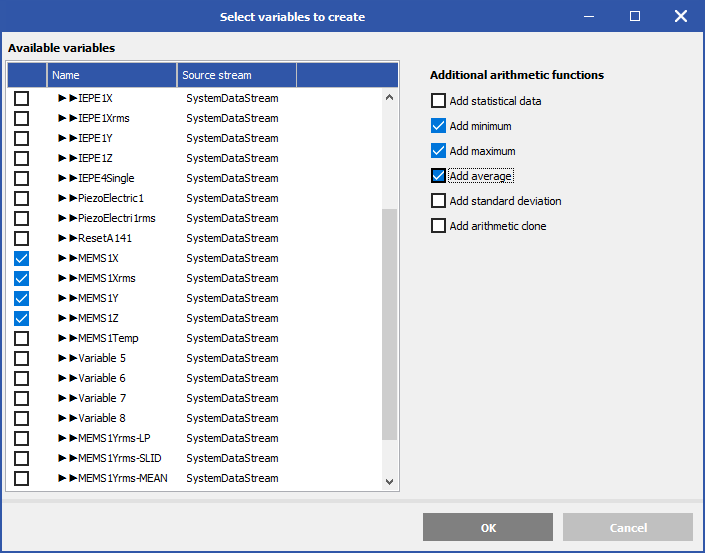Click SystemDataStream in the Variable 8 row
This screenshot has width=705, height=553.
(x=232, y=418)
